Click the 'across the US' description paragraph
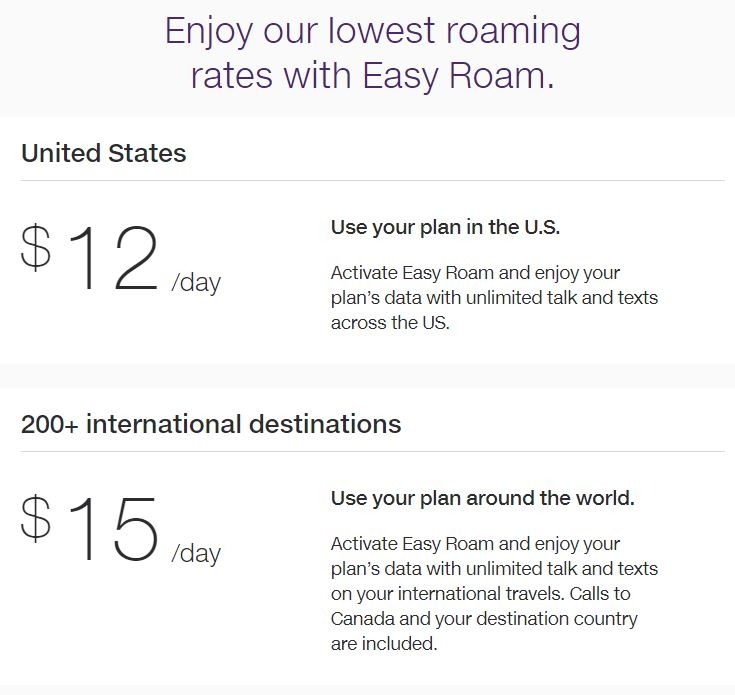 click(495, 298)
